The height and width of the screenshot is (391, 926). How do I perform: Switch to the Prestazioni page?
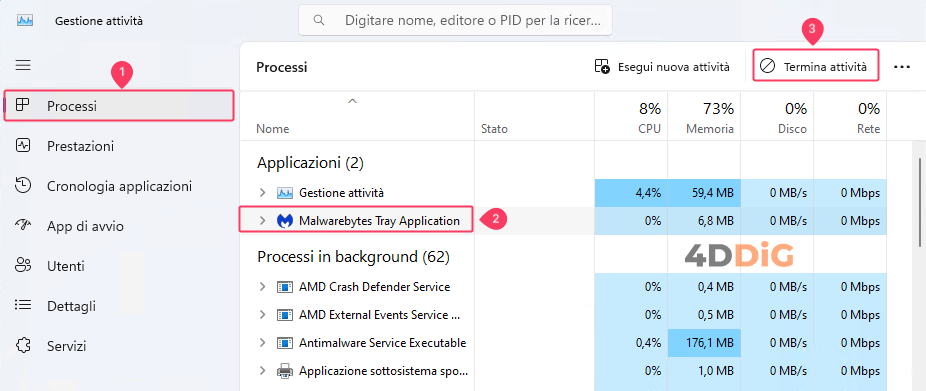click(119, 145)
